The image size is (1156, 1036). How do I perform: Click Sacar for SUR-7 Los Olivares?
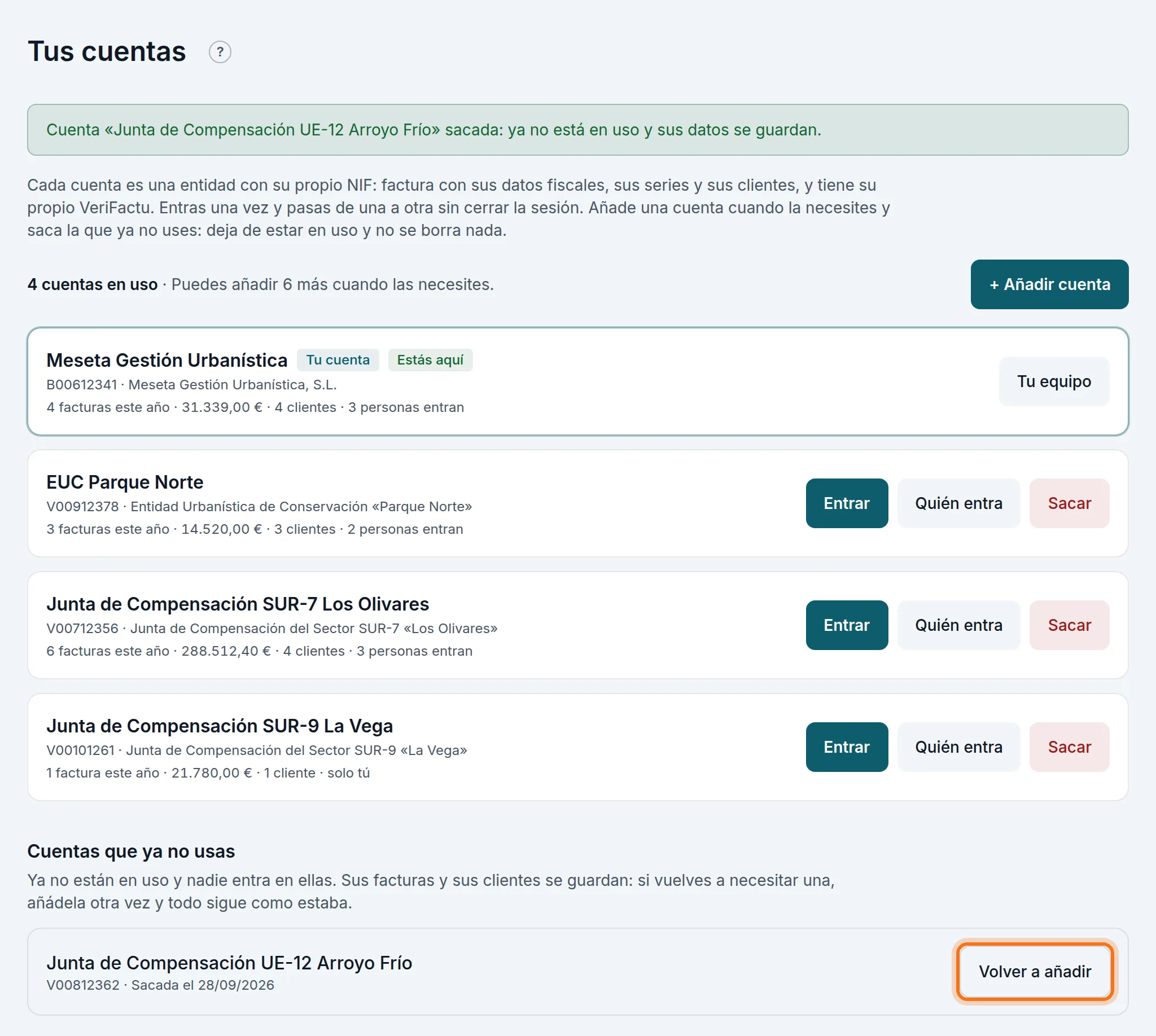pos(1069,625)
